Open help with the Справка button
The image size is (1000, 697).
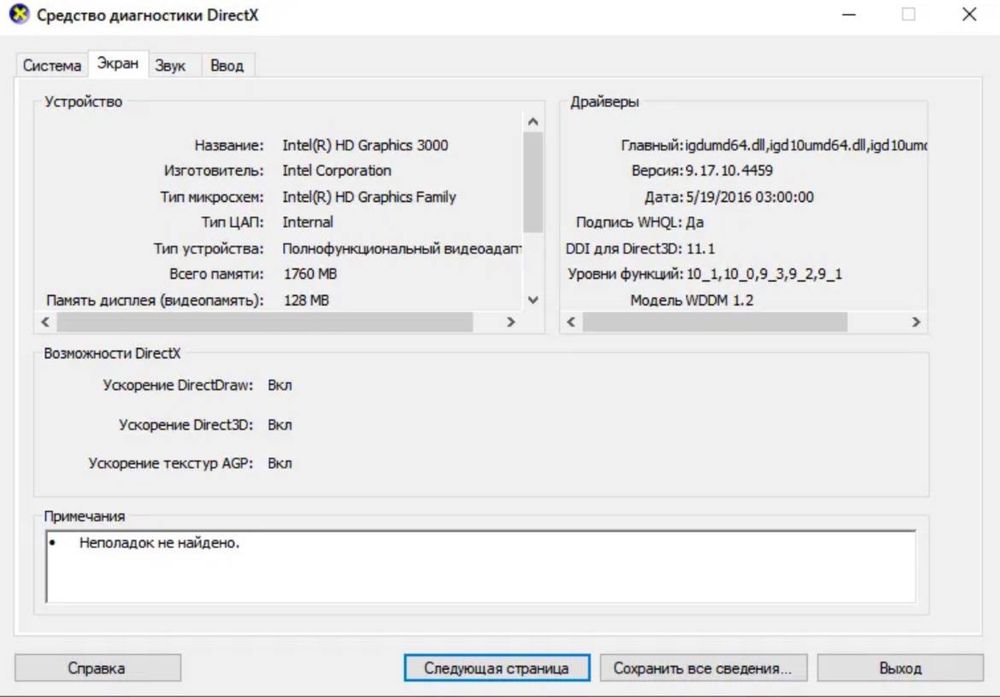(x=98, y=668)
